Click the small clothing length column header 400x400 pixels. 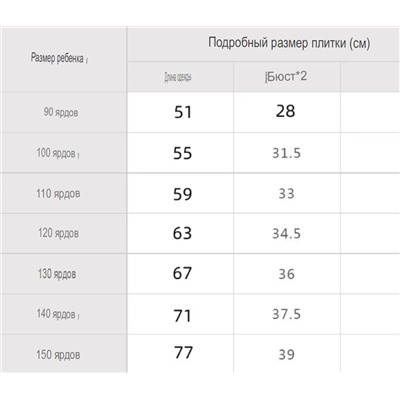(x=178, y=77)
